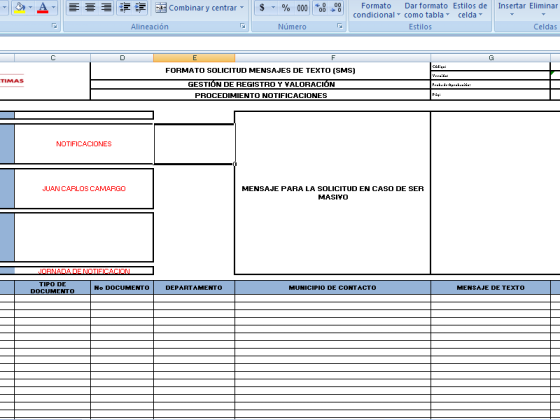560x420 pixels.
Task: Select column D header
Action: pos(122,58)
